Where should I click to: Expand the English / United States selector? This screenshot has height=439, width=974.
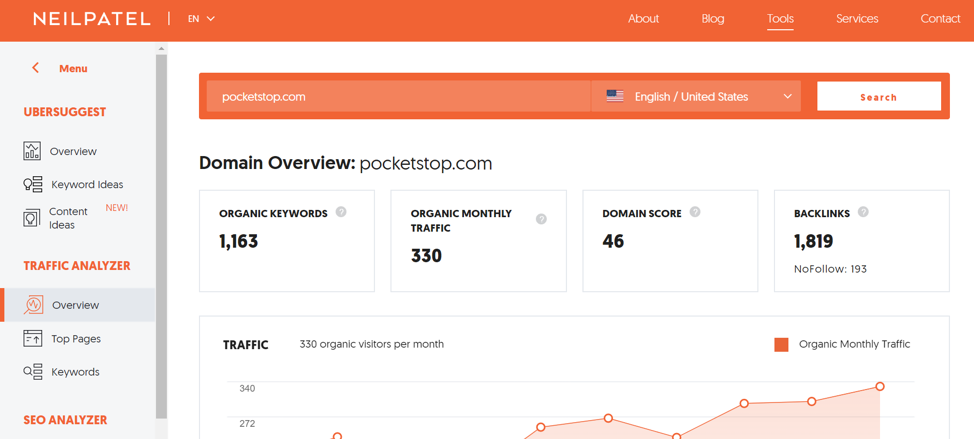pyautogui.click(x=696, y=97)
